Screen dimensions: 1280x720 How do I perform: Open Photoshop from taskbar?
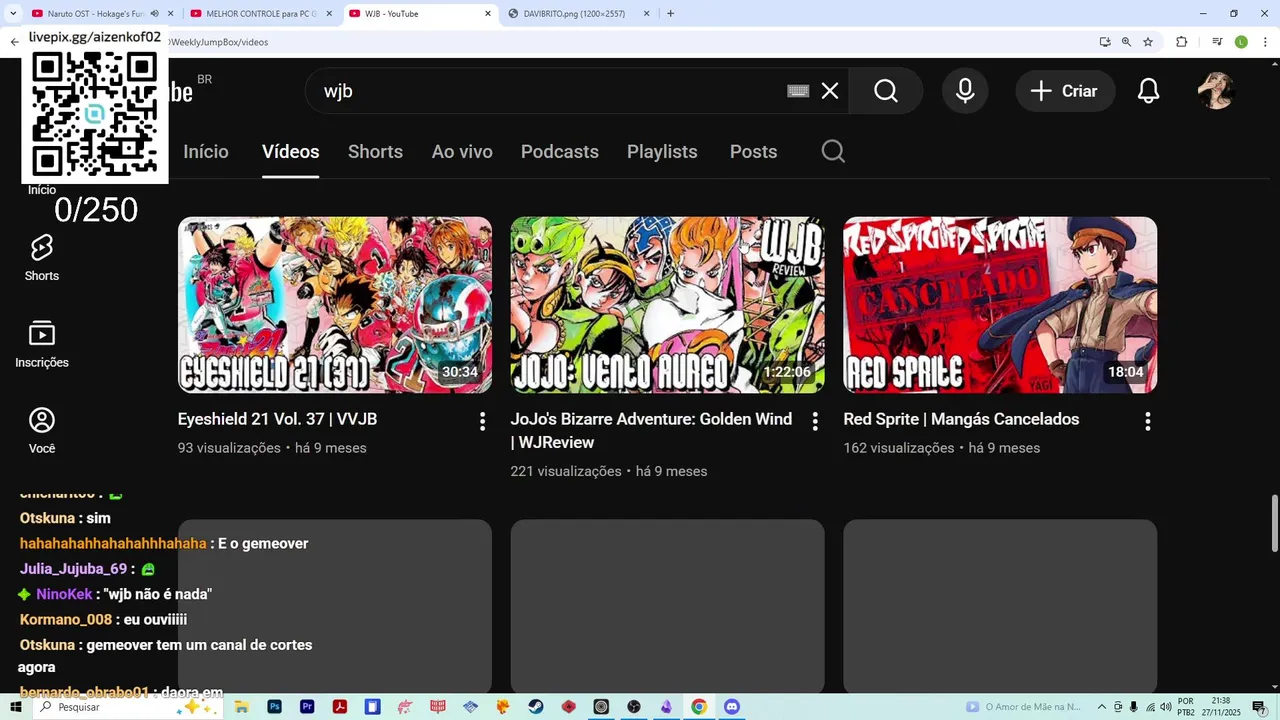coord(274,707)
